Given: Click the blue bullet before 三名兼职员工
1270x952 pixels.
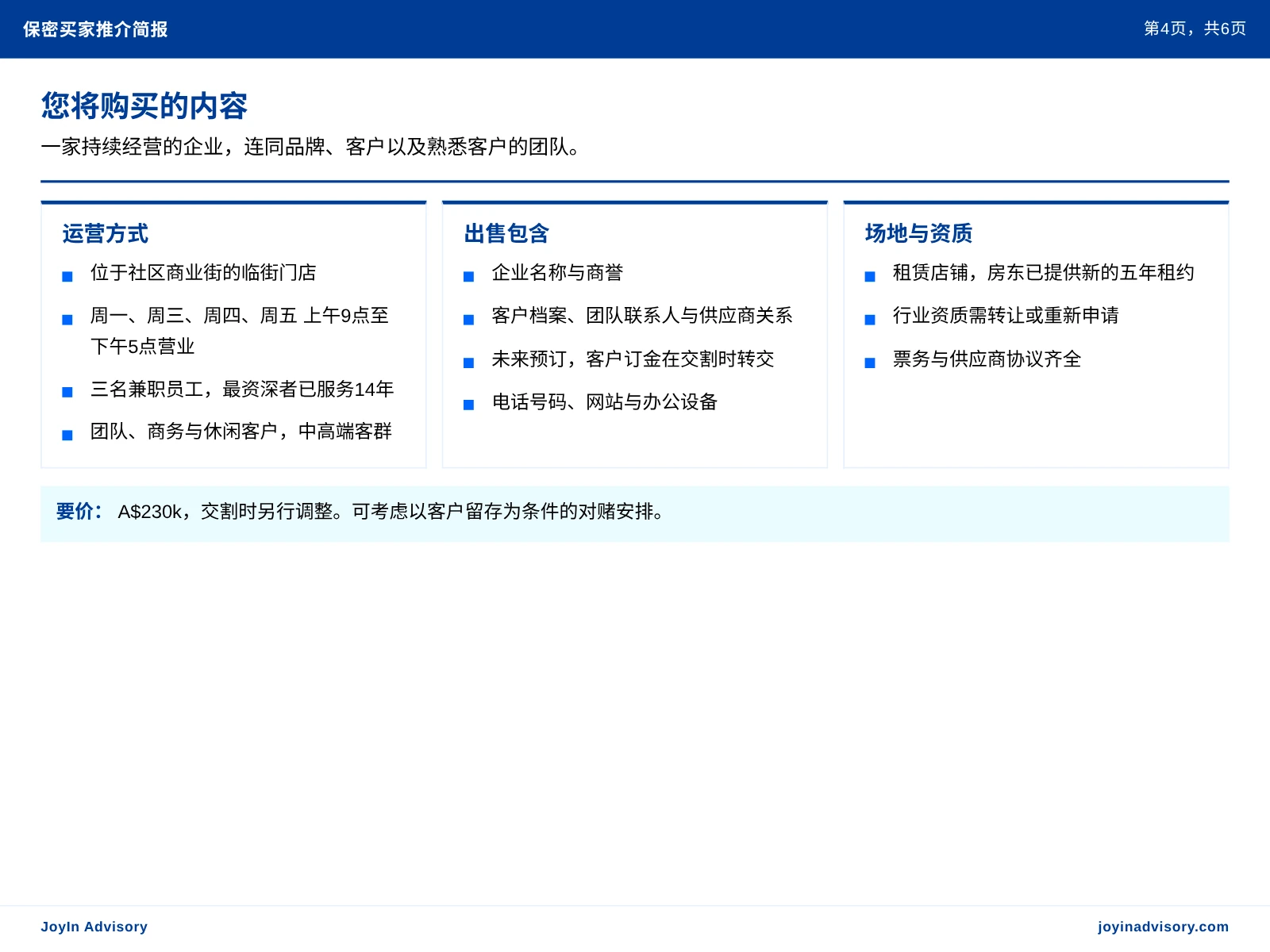Looking at the screenshot, I should [67, 393].
